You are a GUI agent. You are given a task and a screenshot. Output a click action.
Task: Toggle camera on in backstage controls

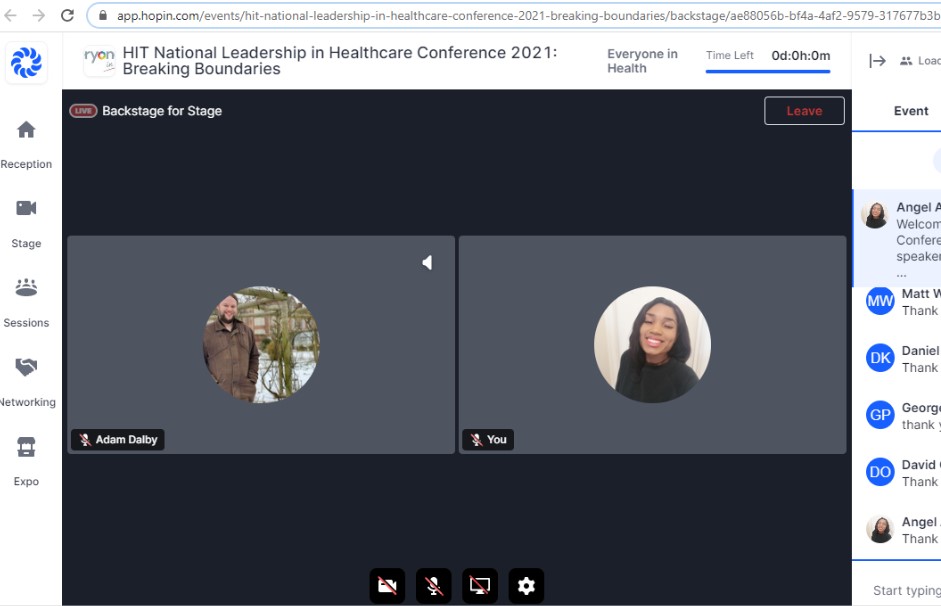(x=387, y=586)
